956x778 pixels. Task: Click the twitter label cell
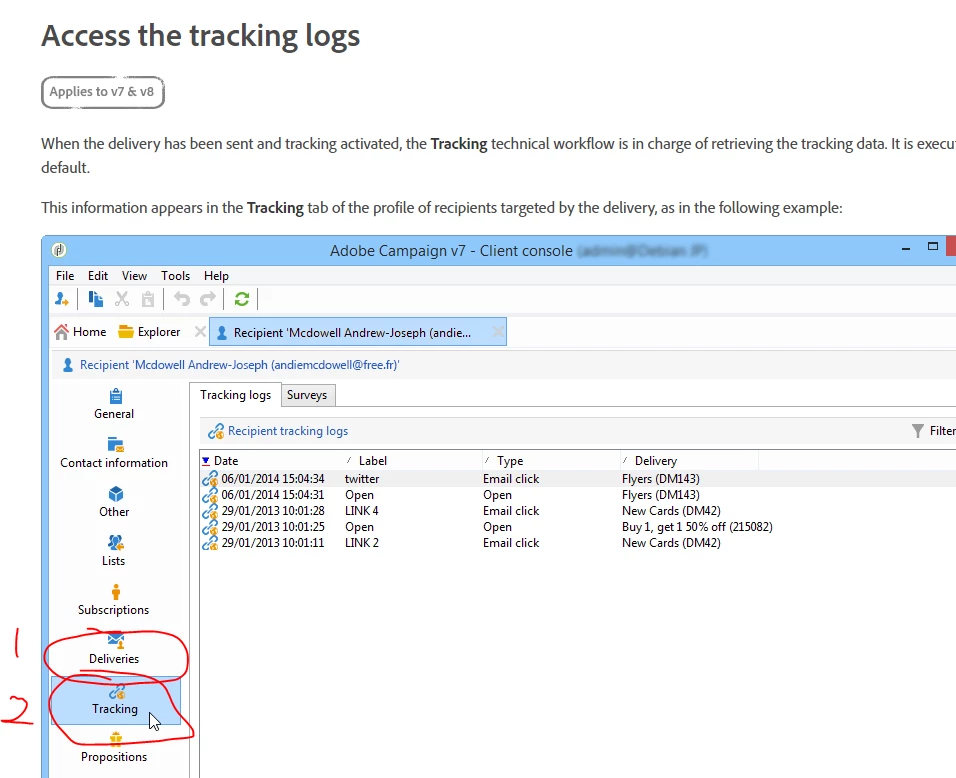click(362, 479)
